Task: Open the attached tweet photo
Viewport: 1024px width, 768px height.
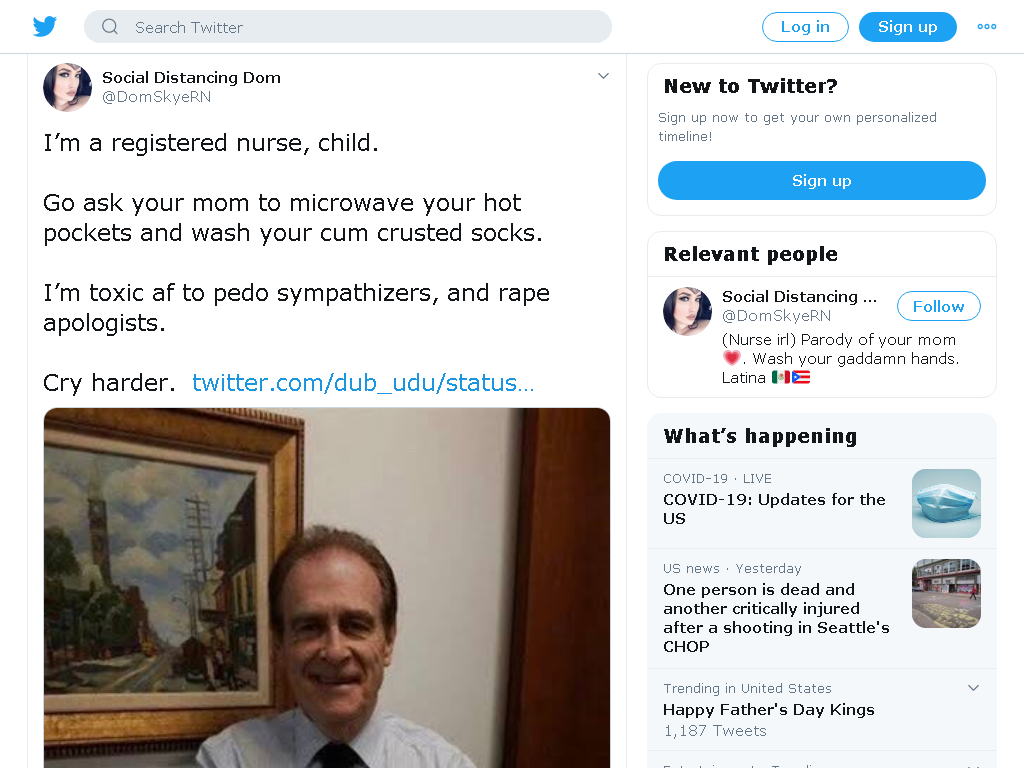Action: point(327,588)
